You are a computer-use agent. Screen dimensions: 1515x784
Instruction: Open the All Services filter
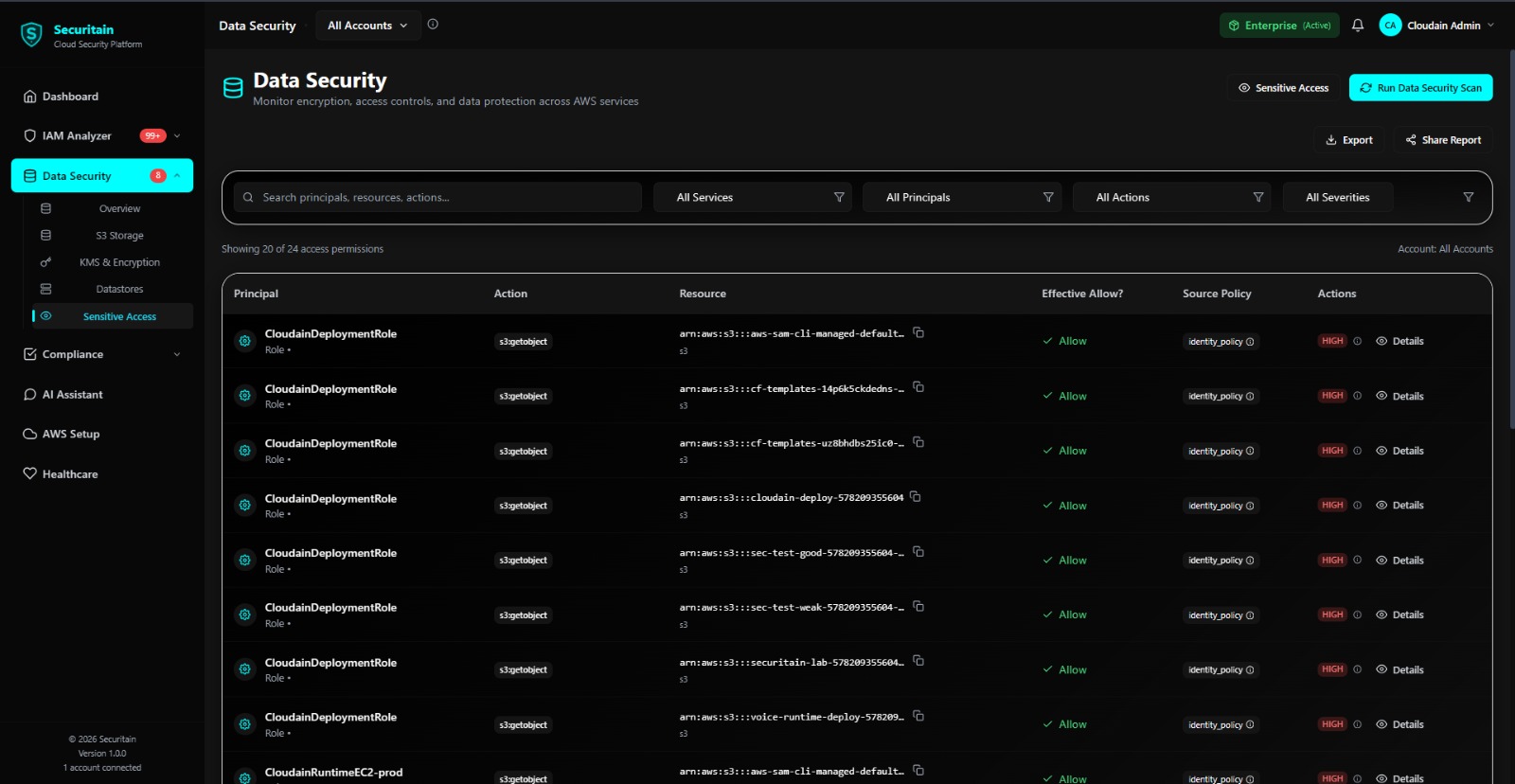pyautogui.click(x=753, y=197)
